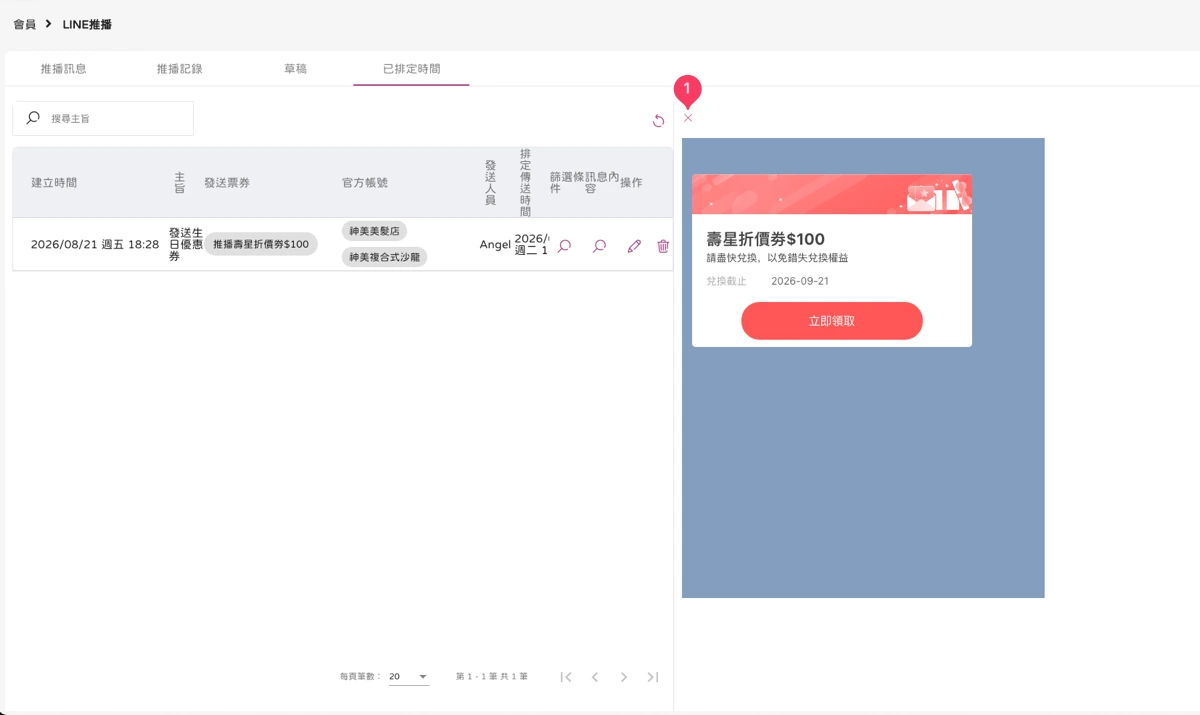Click the 發送人員 column header

point(490,182)
